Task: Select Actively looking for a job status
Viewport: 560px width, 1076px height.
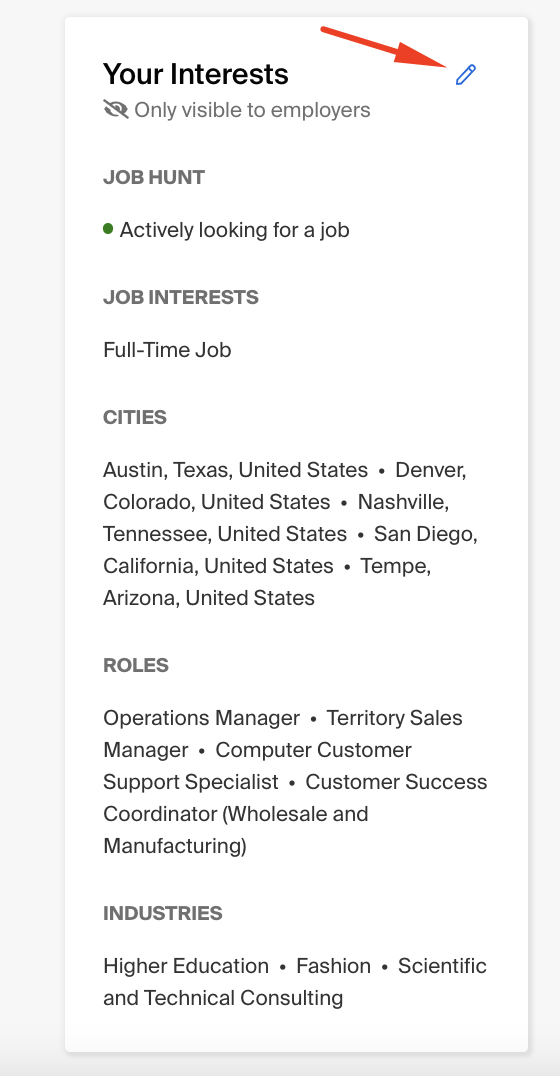Action: point(235,229)
